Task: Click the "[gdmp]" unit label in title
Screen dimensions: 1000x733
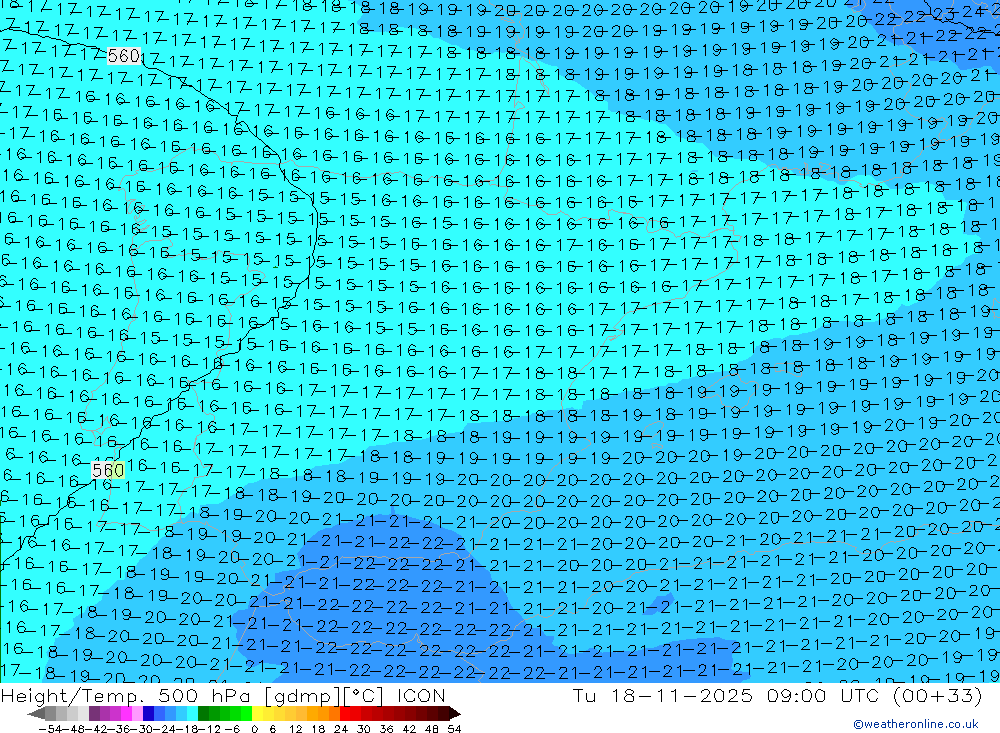Action: [303, 695]
